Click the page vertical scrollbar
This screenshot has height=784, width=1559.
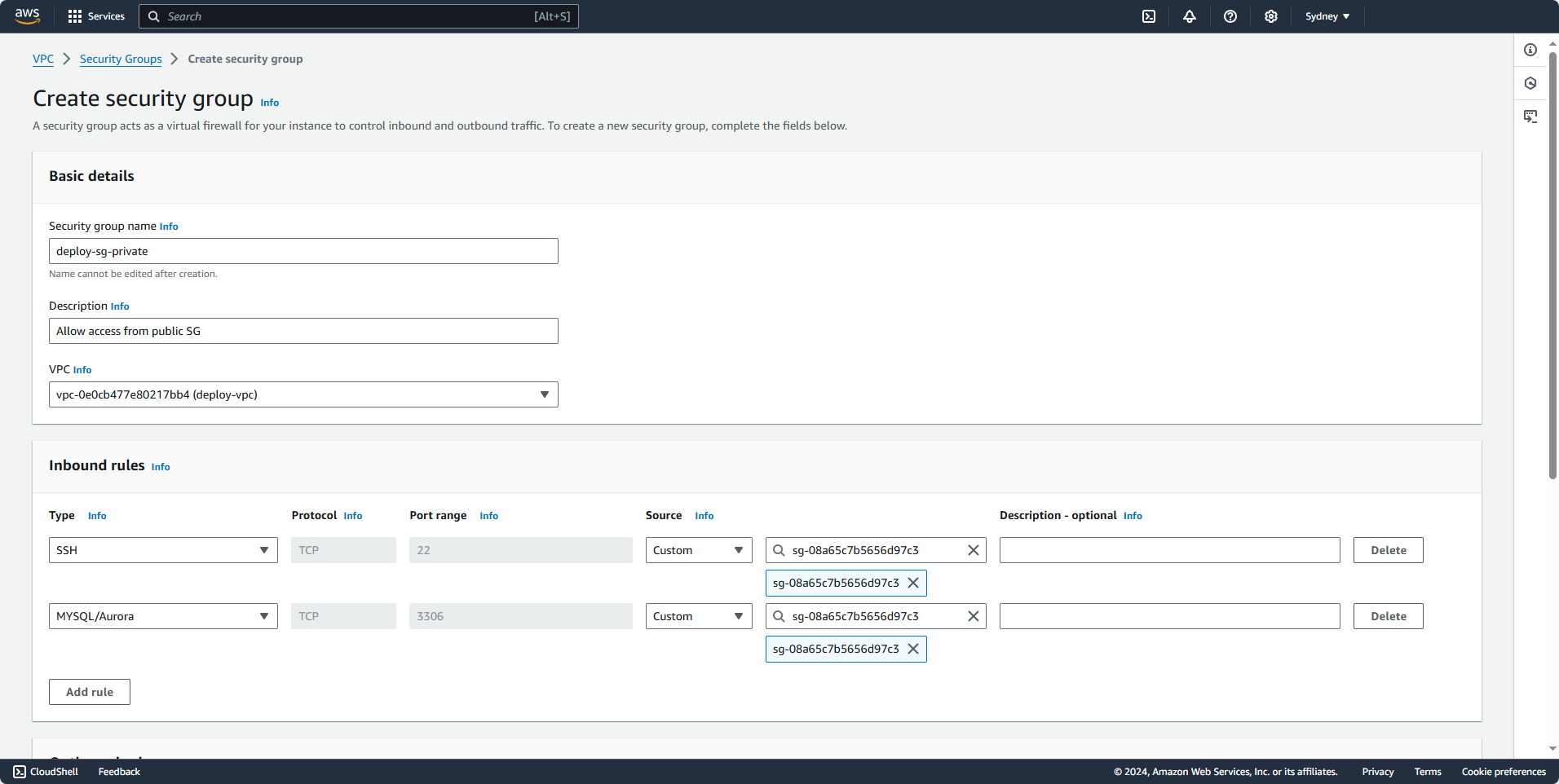(x=1553, y=265)
